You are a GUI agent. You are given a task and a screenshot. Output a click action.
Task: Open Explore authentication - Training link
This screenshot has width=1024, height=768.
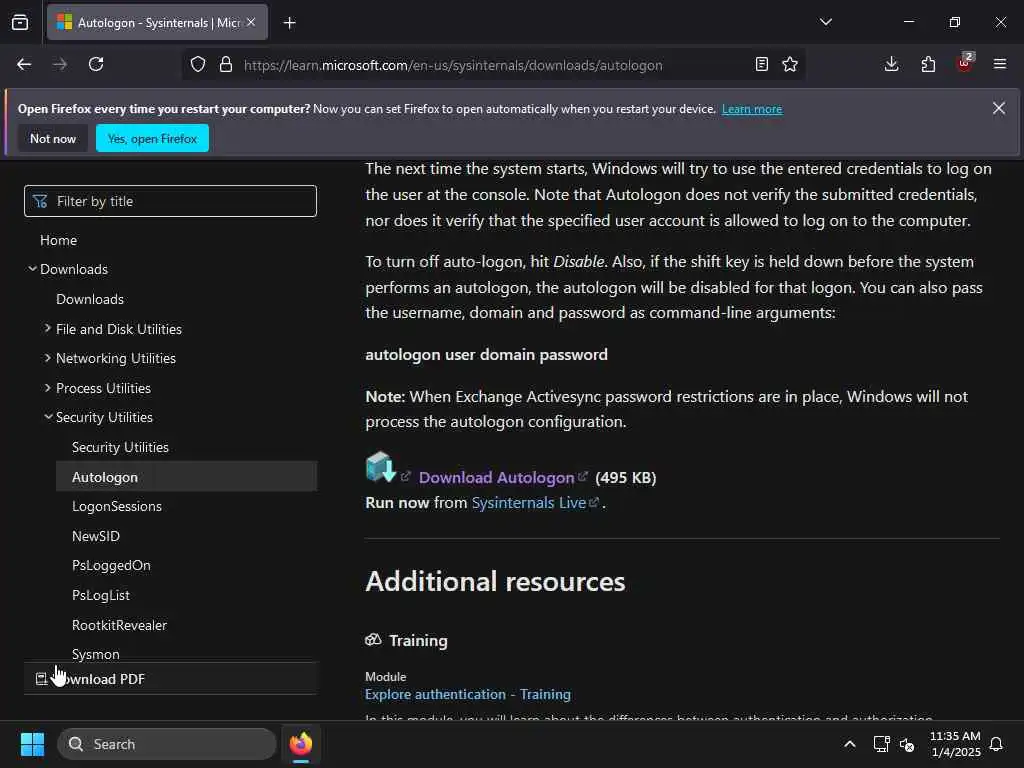[468, 694]
